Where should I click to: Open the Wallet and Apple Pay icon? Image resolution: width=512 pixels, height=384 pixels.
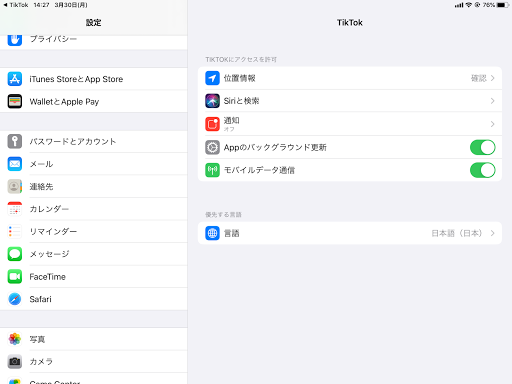[x=15, y=101]
